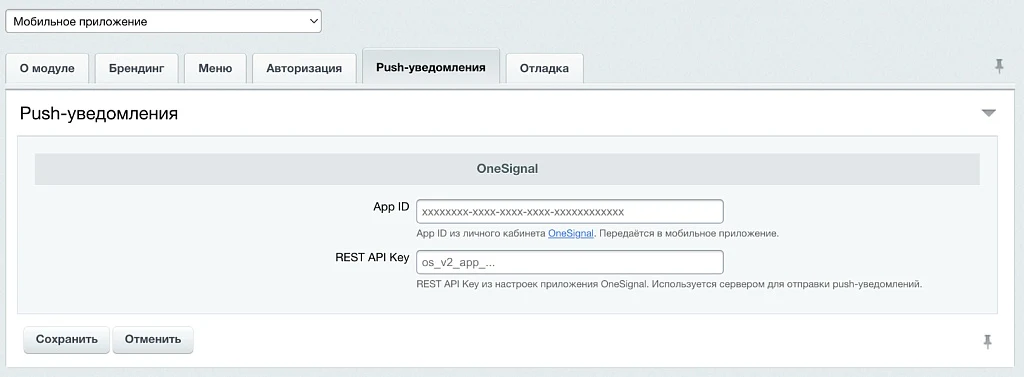Click the pin icon beside bottom buttons
This screenshot has height=377, width=1024.
point(988,341)
